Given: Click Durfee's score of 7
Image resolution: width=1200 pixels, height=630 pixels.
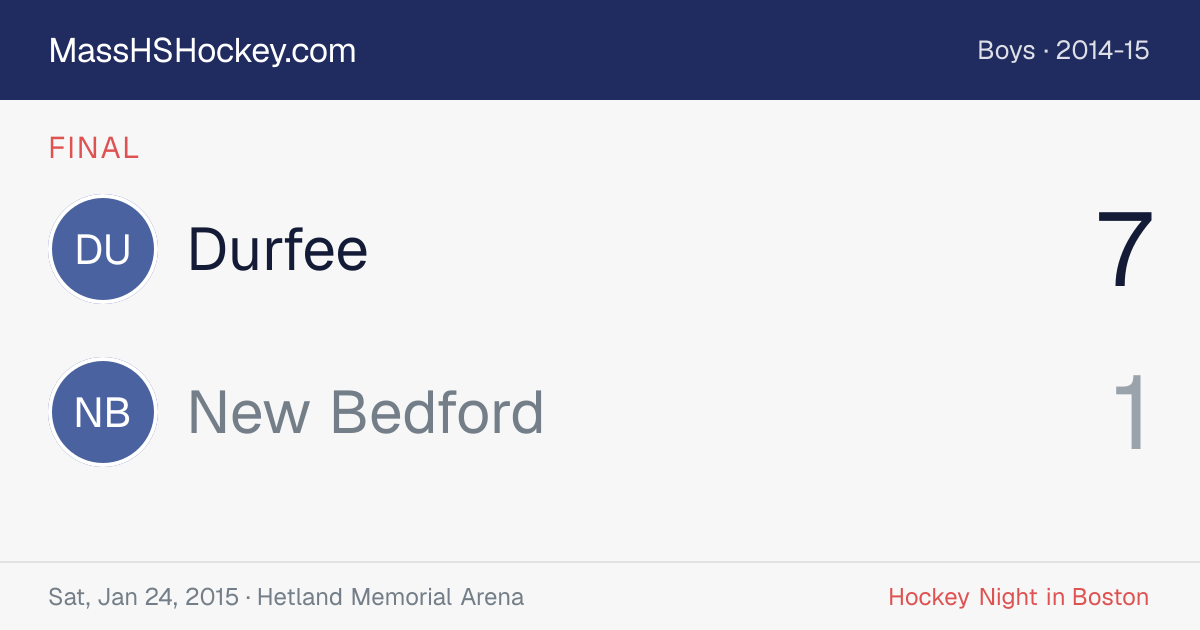Looking at the screenshot, I should click(x=1126, y=250).
